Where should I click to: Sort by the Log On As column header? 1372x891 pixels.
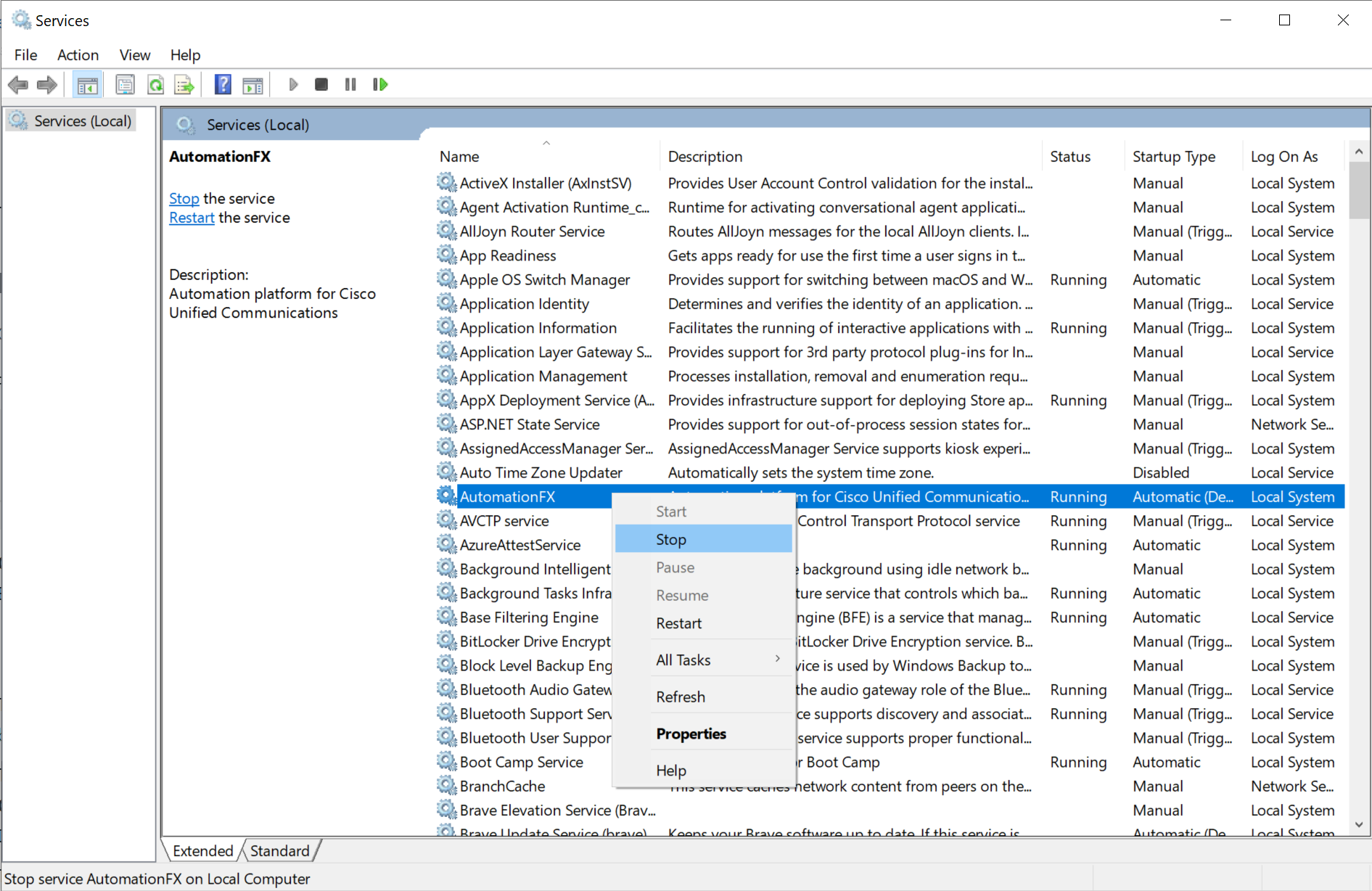point(1294,156)
